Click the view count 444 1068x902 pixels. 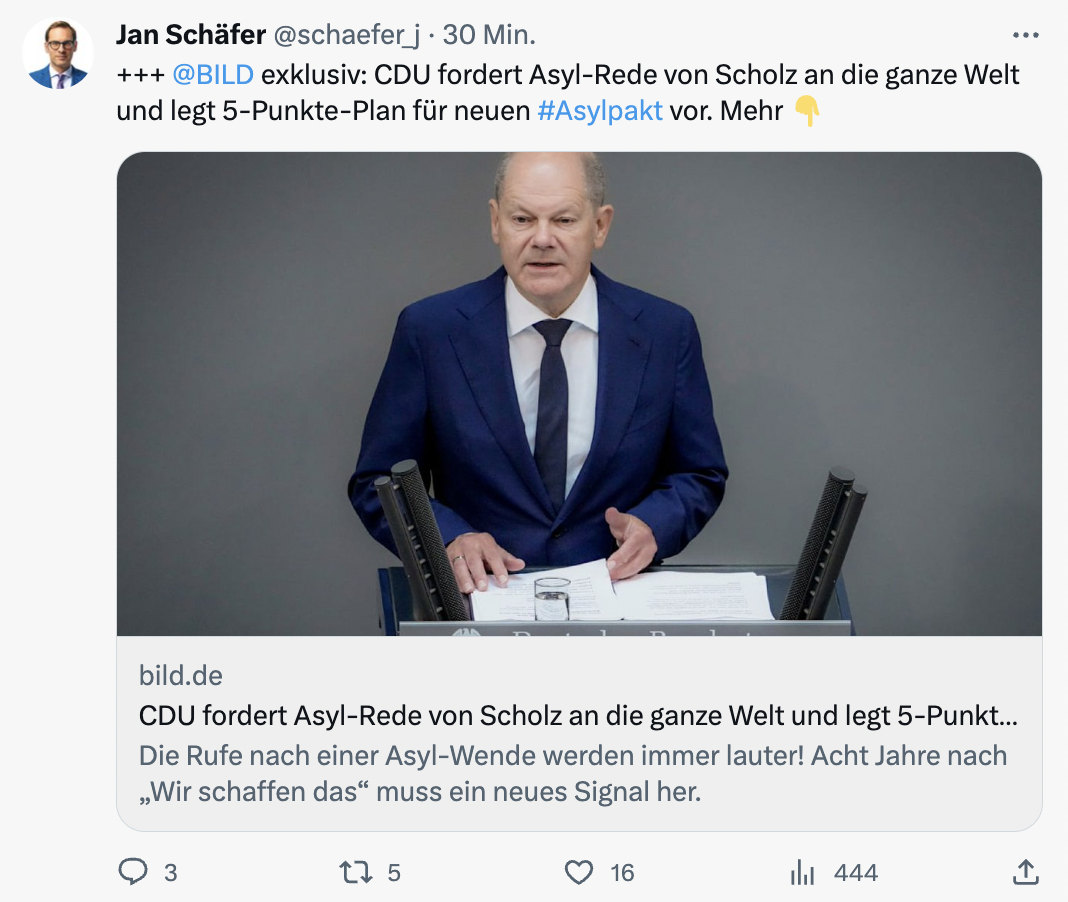855,873
